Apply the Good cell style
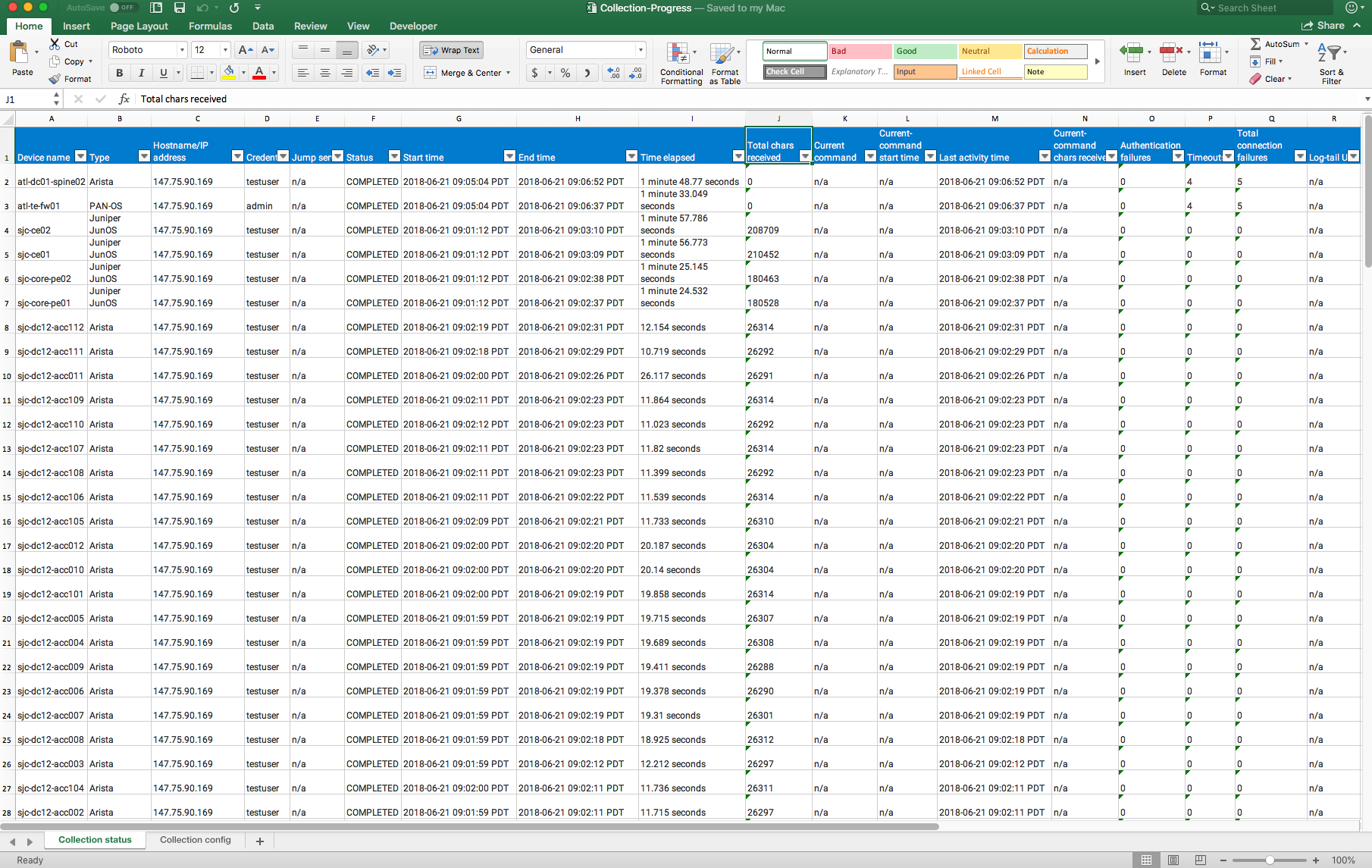The width and height of the screenshot is (1372, 868). click(923, 51)
